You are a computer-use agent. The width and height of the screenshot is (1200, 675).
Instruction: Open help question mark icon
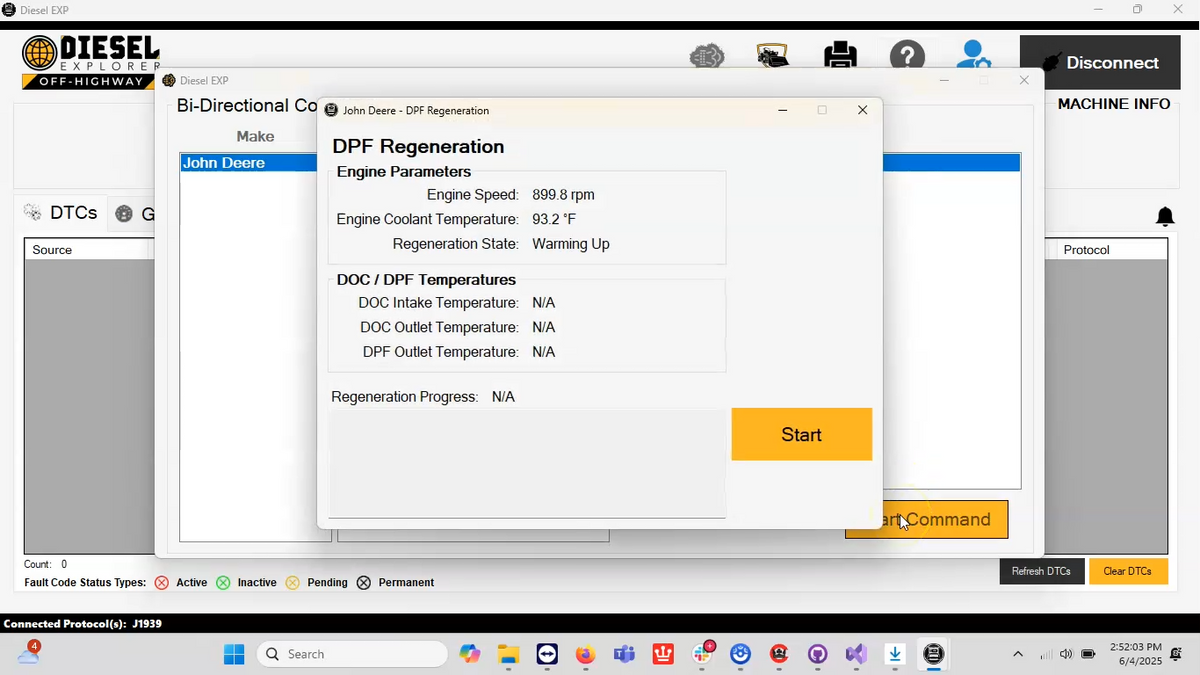(907, 55)
